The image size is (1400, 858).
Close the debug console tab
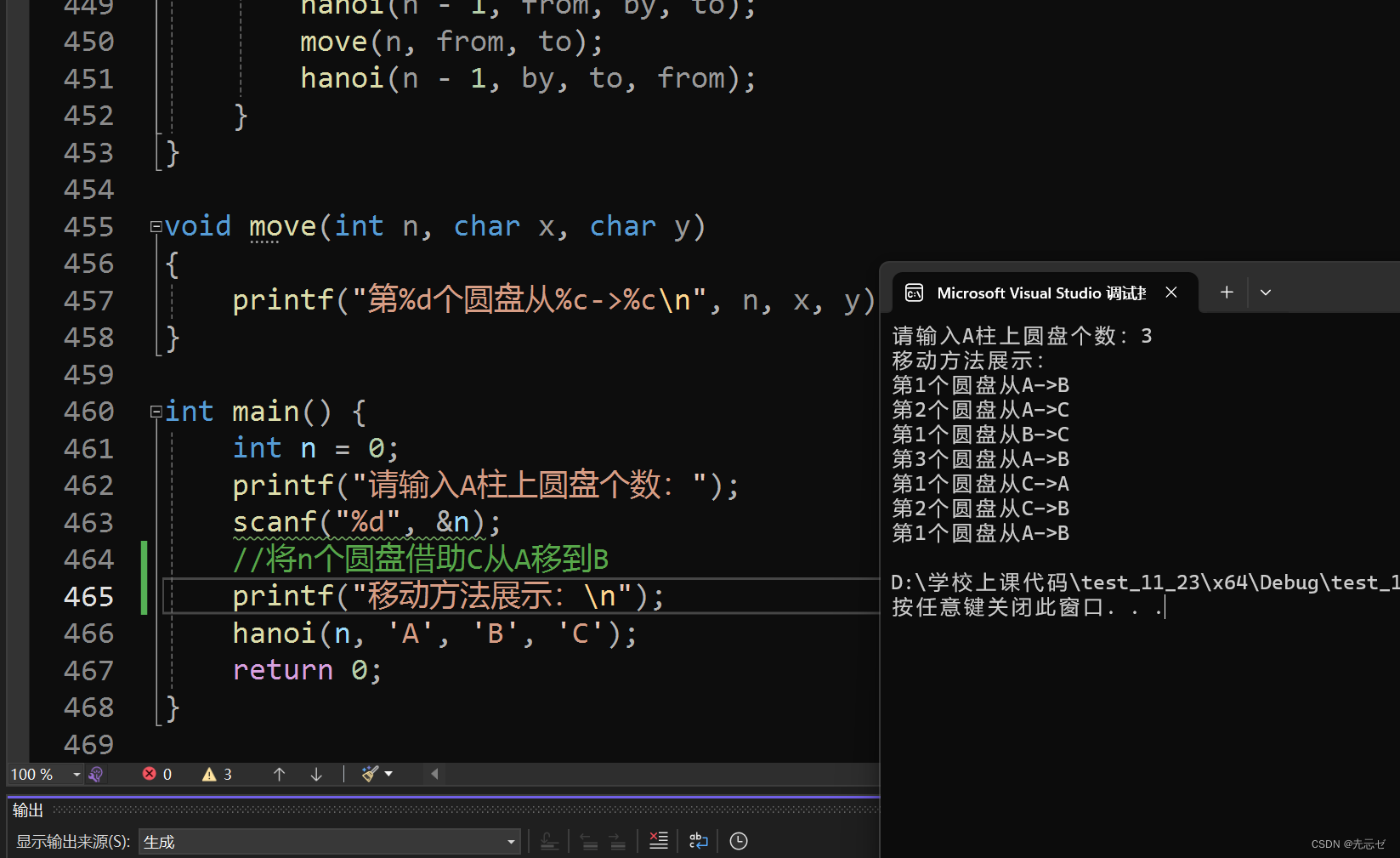coord(1171,293)
